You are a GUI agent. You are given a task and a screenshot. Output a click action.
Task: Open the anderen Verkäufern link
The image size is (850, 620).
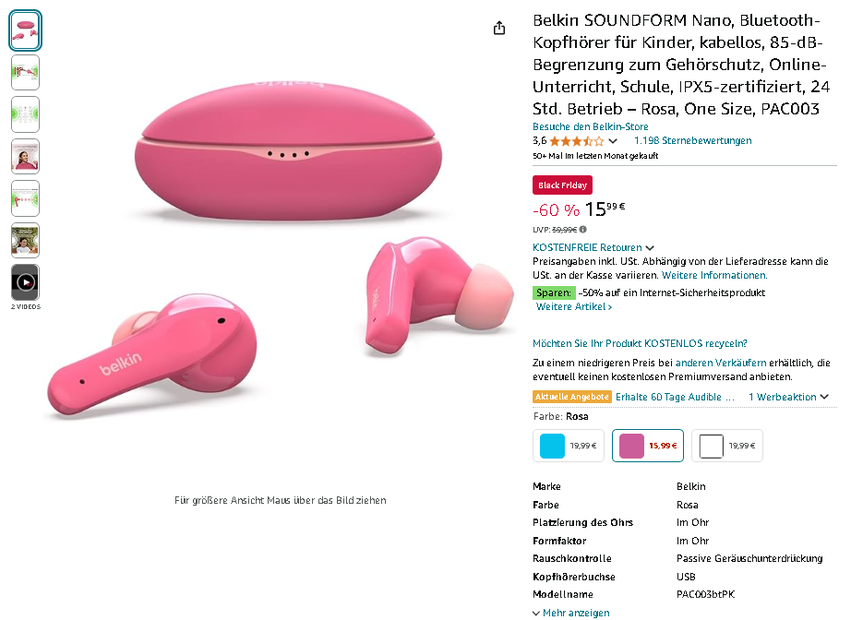click(x=721, y=362)
